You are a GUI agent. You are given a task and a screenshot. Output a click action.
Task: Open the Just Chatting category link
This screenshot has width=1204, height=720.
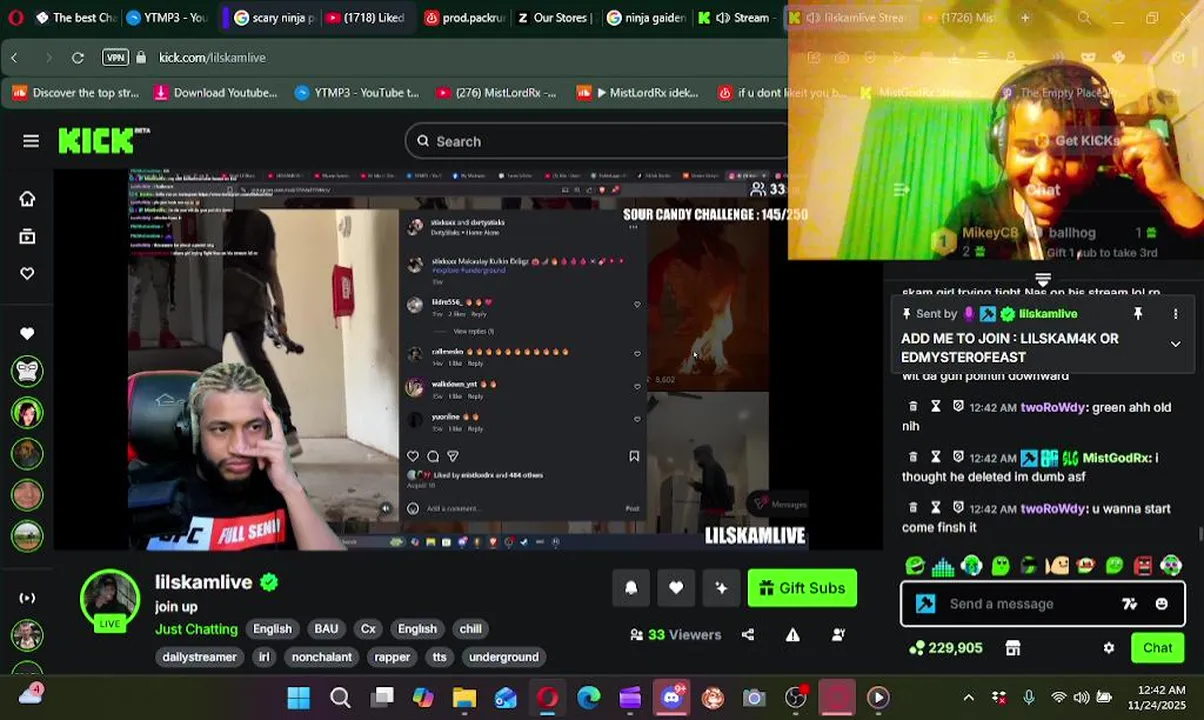click(x=196, y=629)
